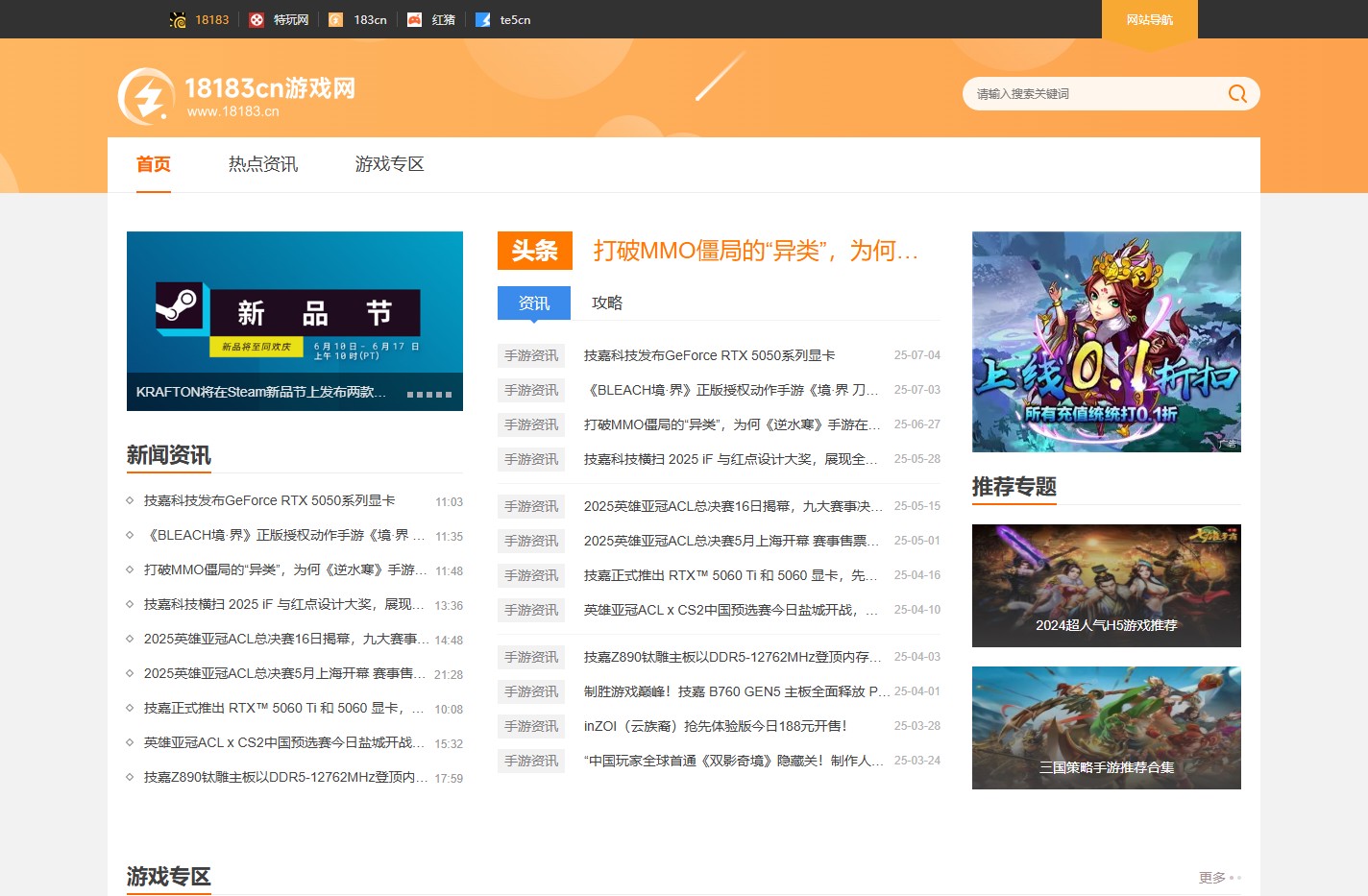
Task: Open the Steam 新品节 banner image
Action: pyautogui.click(x=295, y=321)
